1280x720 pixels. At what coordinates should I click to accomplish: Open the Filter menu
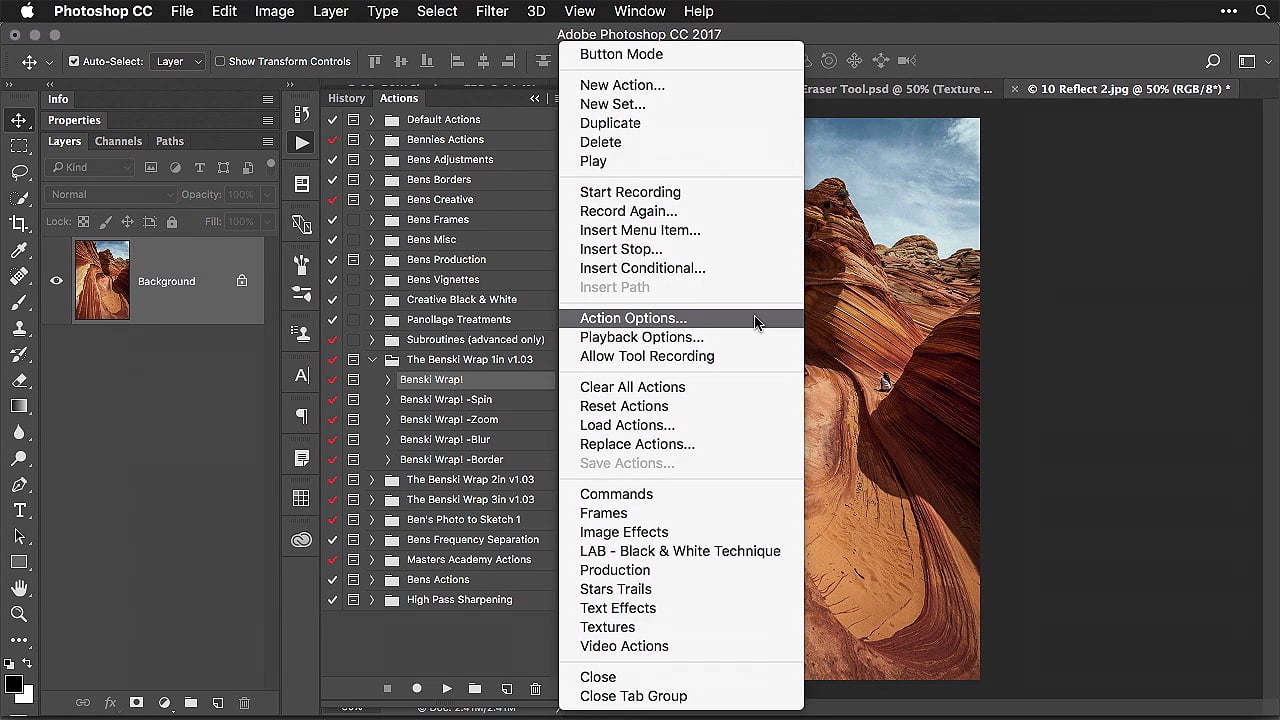pyautogui.click(x=491, y=11)
